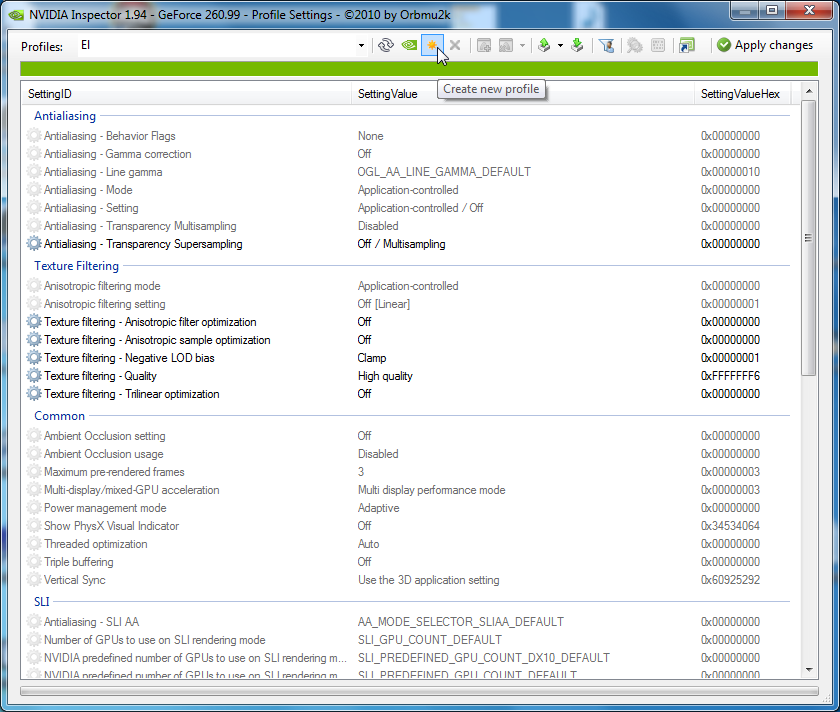840x712 pixels.
Task: Click the green NVIDIA logo toolbar icon
Action: pos(409,45)
